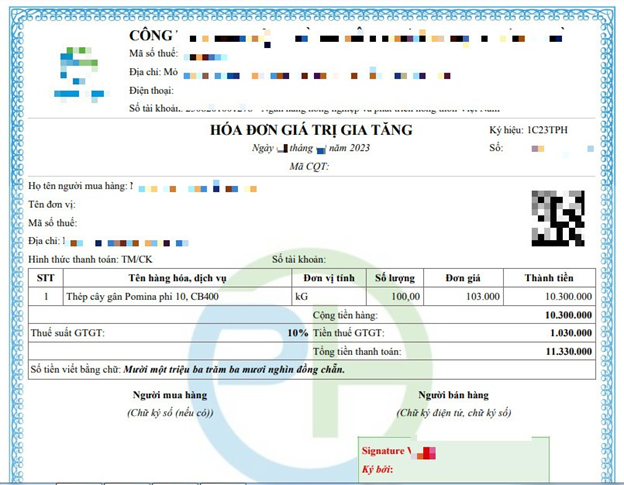The image size is (624, 485).
Task: Click the 'Mã CQT:' label
Action: [x=309, y=166]
